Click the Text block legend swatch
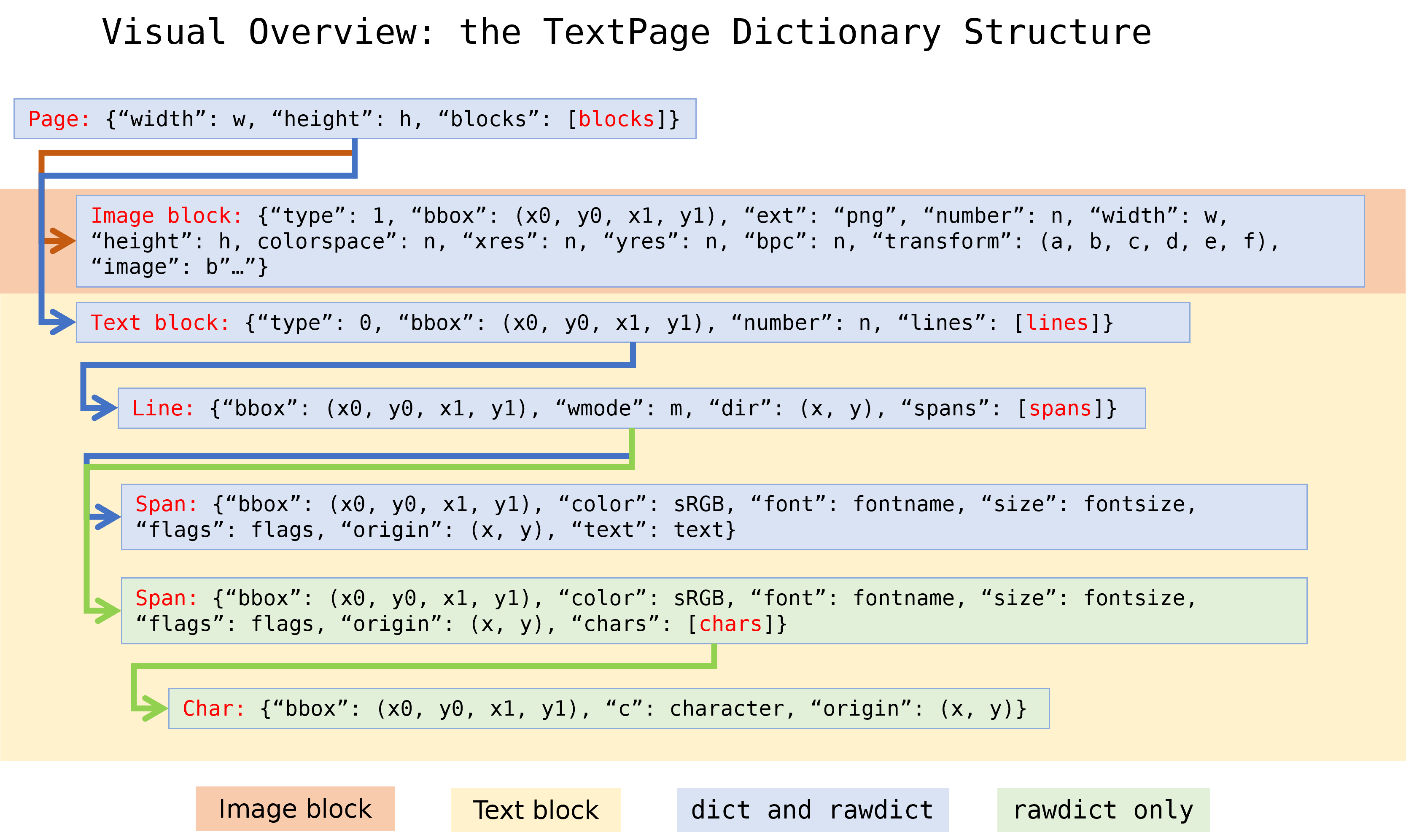Image resolution: width=1406 pixels, height=840 pixels. [536, 810]
